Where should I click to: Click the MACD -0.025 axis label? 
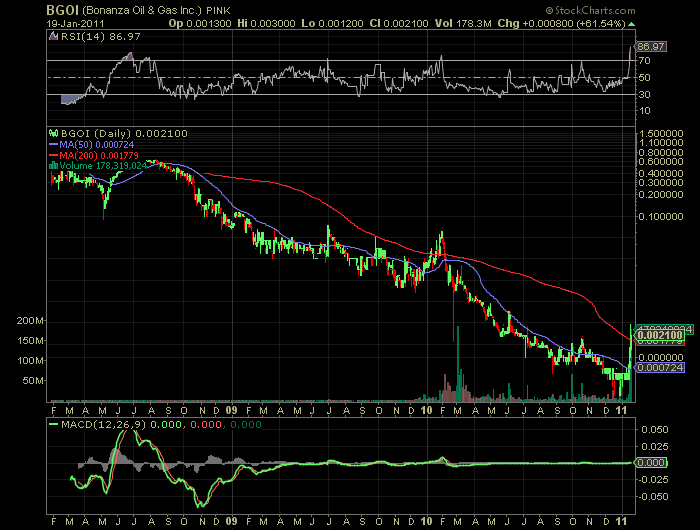coord(653,480)
